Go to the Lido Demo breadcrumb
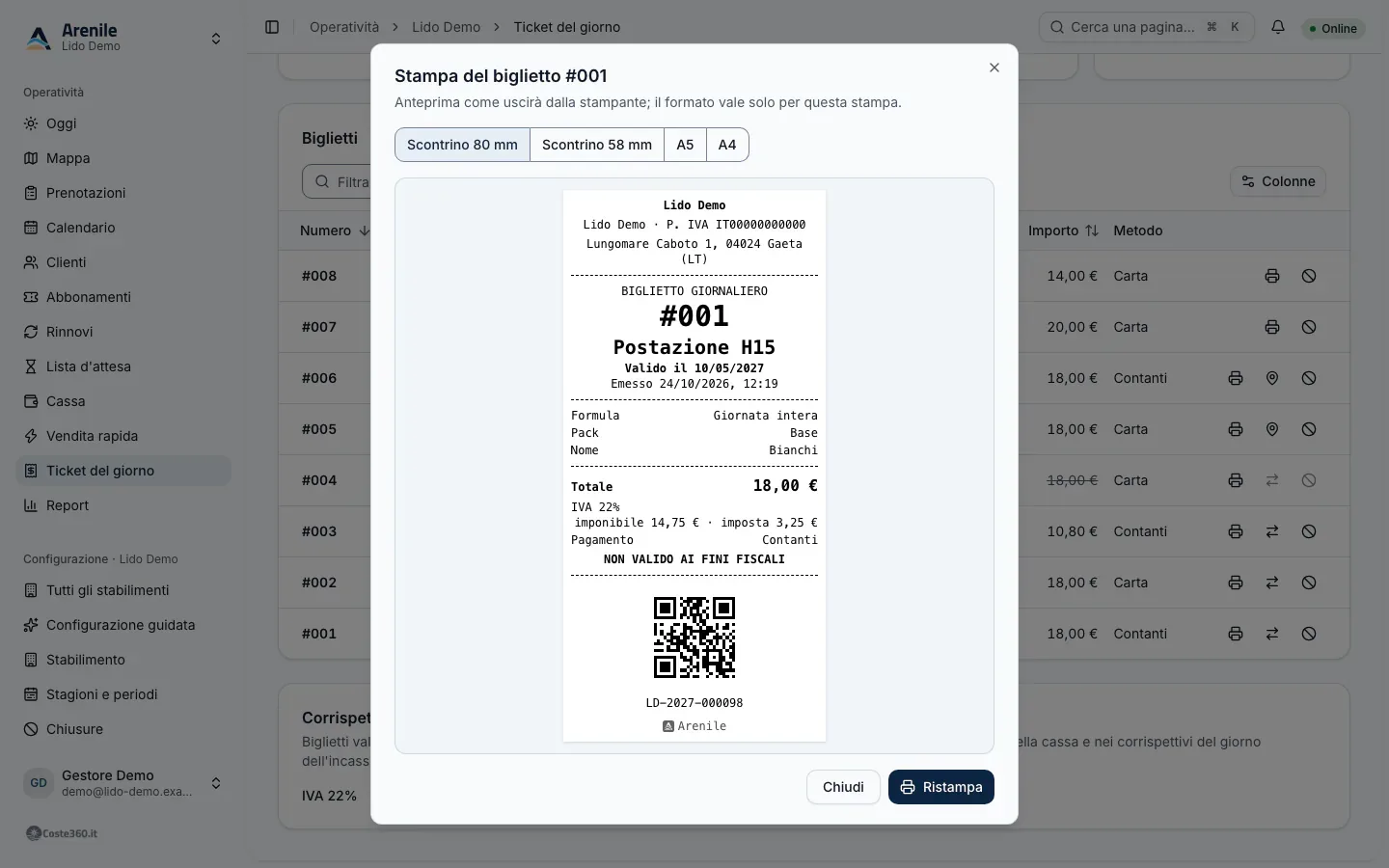This screenshot has height=868, width=1389. pos(446,27)
